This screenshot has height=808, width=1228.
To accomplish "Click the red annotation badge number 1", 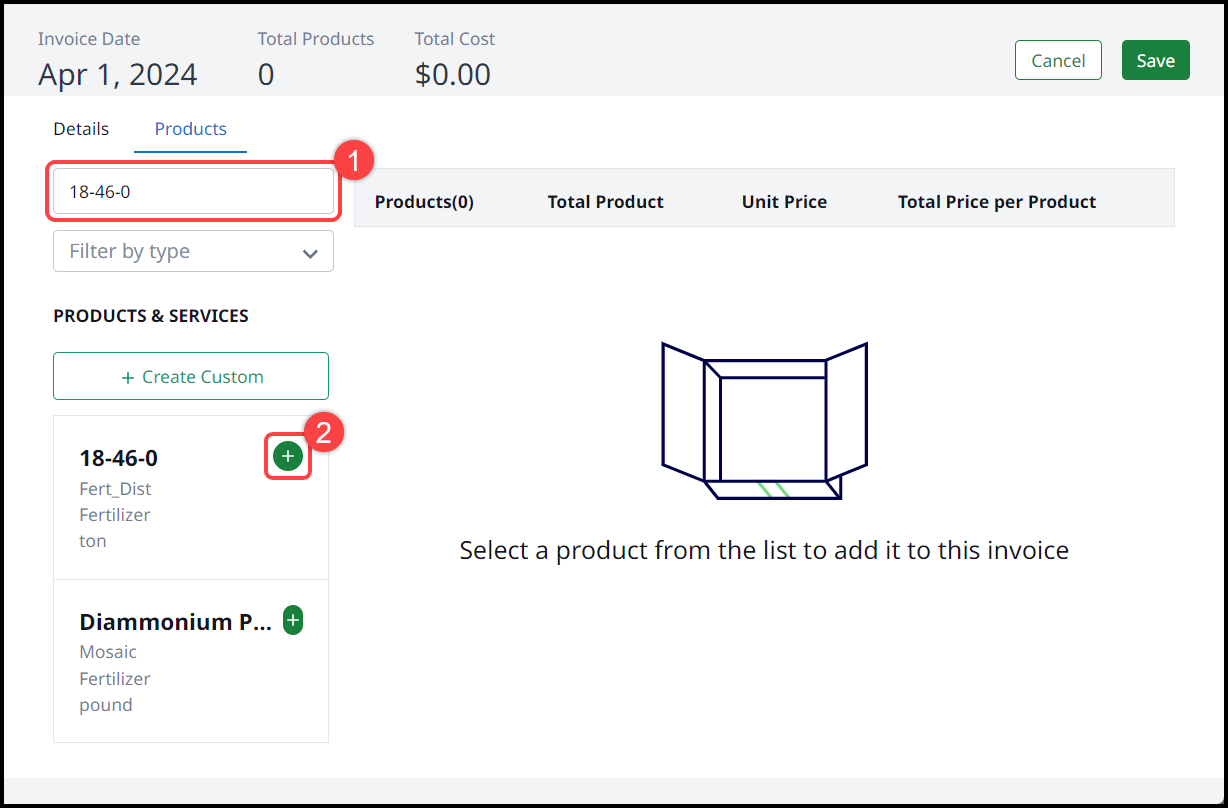I will 355,161.
